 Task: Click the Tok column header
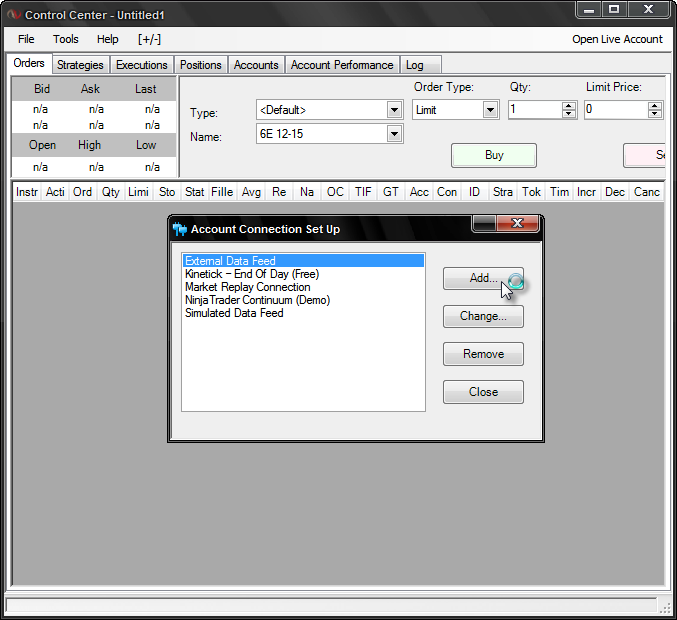[x=531, y=192]
